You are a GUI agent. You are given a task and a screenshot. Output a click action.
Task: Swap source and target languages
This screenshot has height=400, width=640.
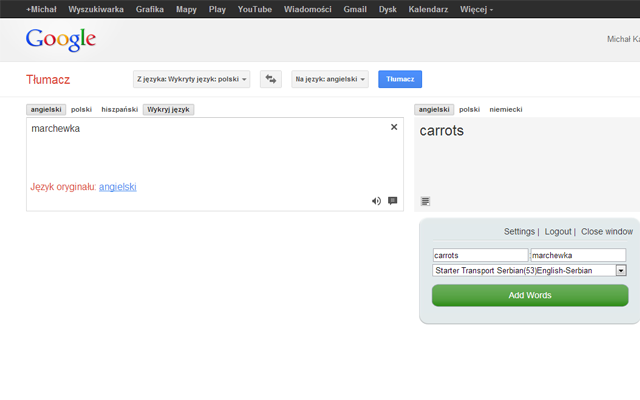[270, 79]
